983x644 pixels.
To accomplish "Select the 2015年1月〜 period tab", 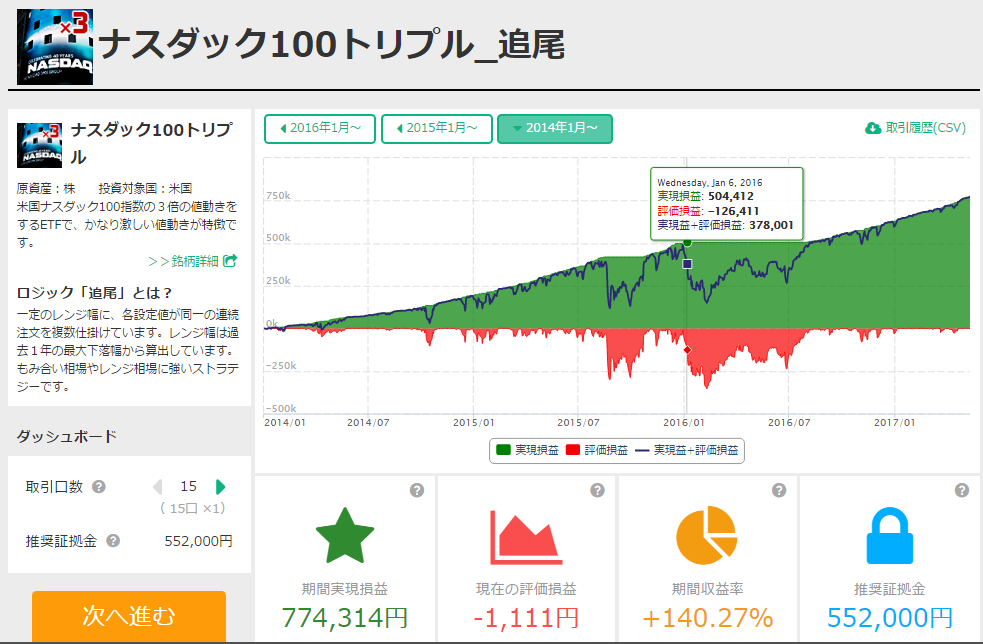I will (437, 129).
